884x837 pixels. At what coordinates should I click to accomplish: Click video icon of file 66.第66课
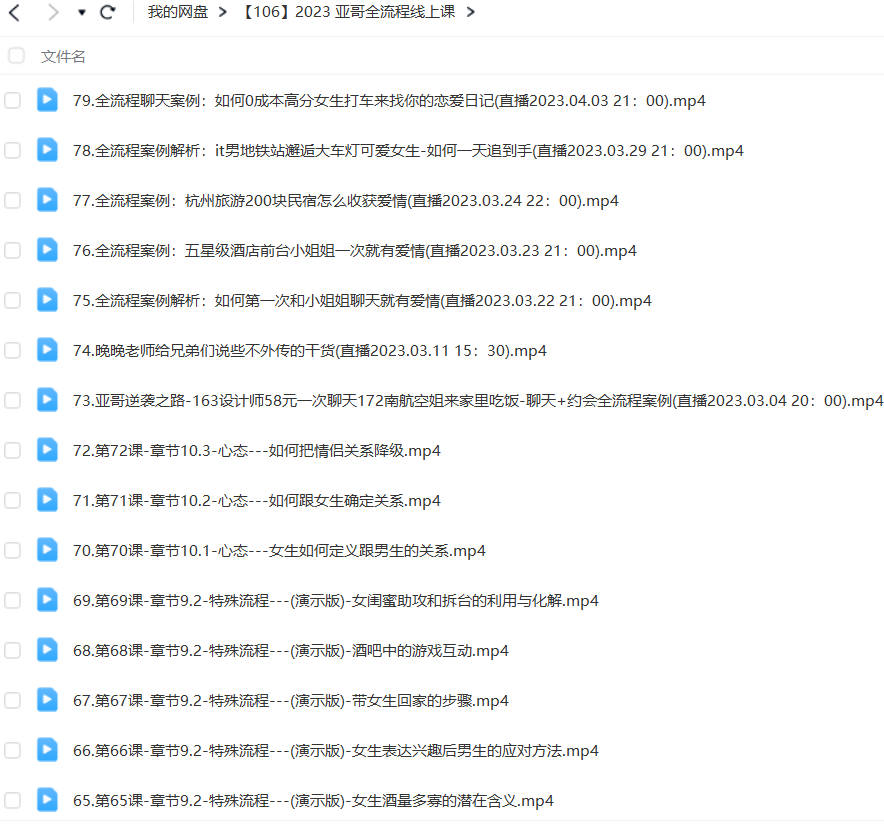point(47,750)
